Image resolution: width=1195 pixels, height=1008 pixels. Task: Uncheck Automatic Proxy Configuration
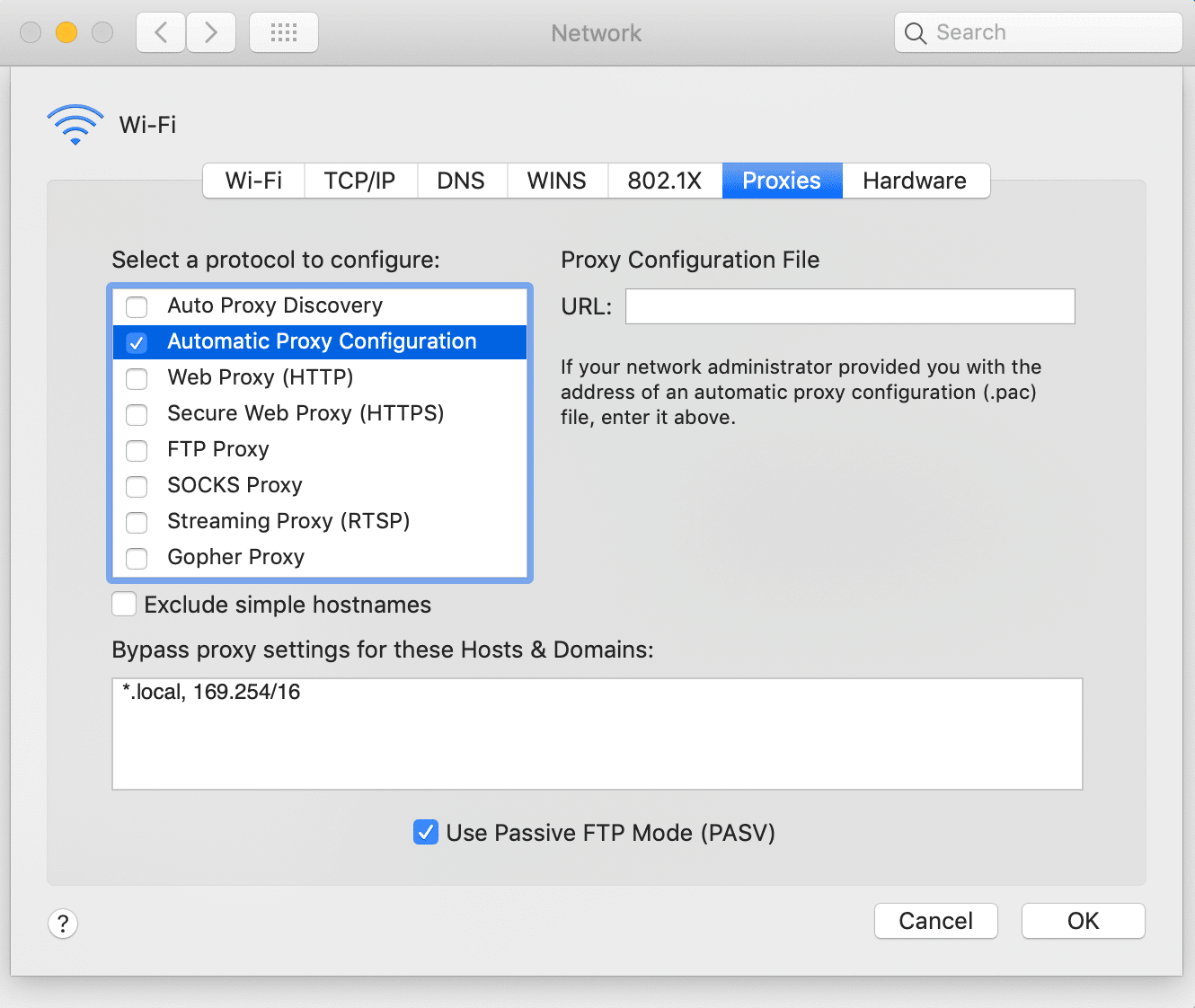pyautogui.click(x=137, y=342)
